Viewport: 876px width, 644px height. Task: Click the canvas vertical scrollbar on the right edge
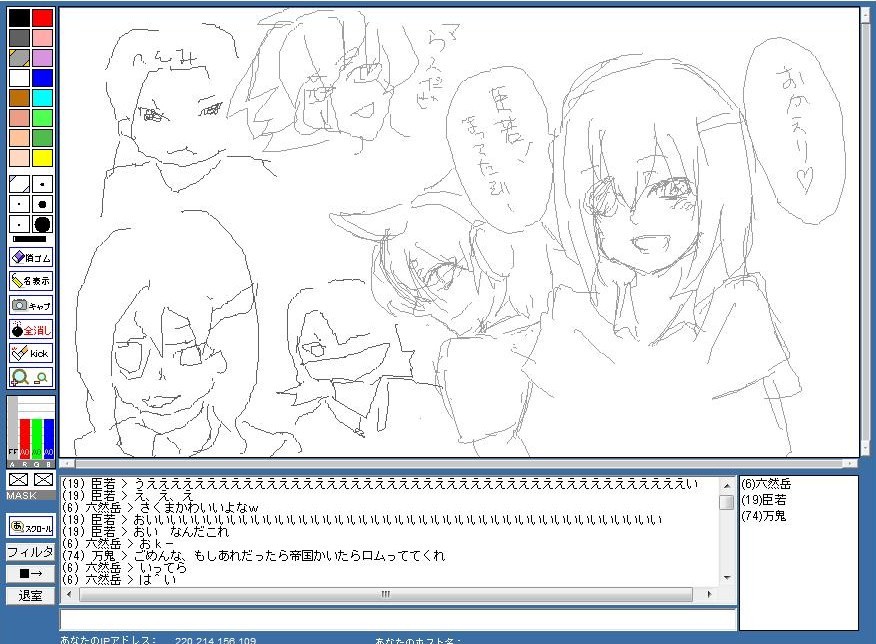pos(867,232)
